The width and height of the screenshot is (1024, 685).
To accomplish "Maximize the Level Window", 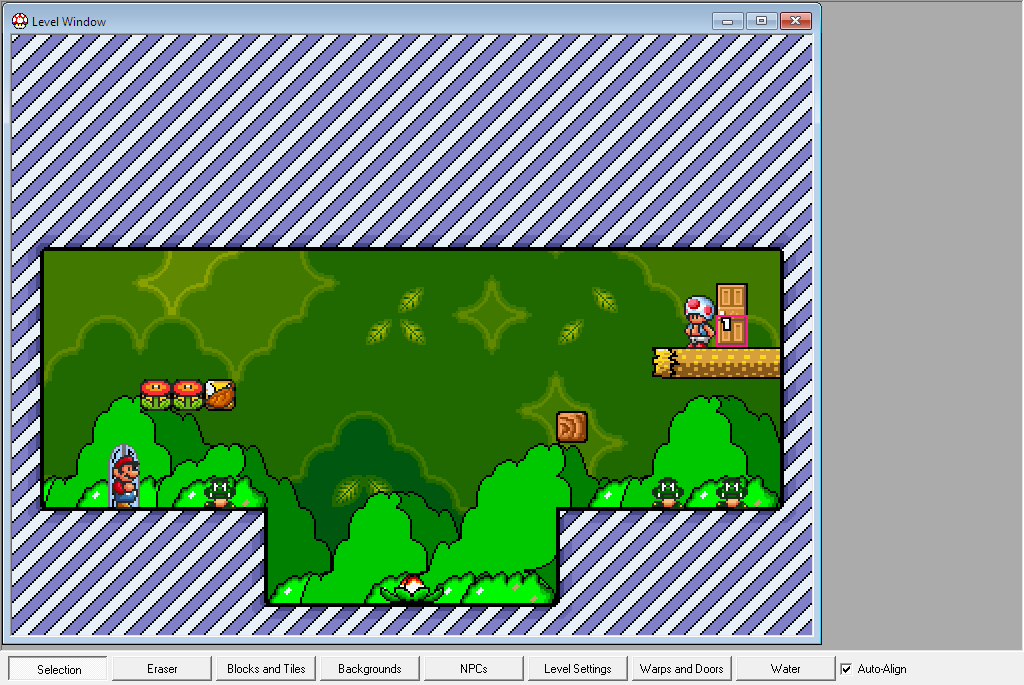I will [761, 21].
